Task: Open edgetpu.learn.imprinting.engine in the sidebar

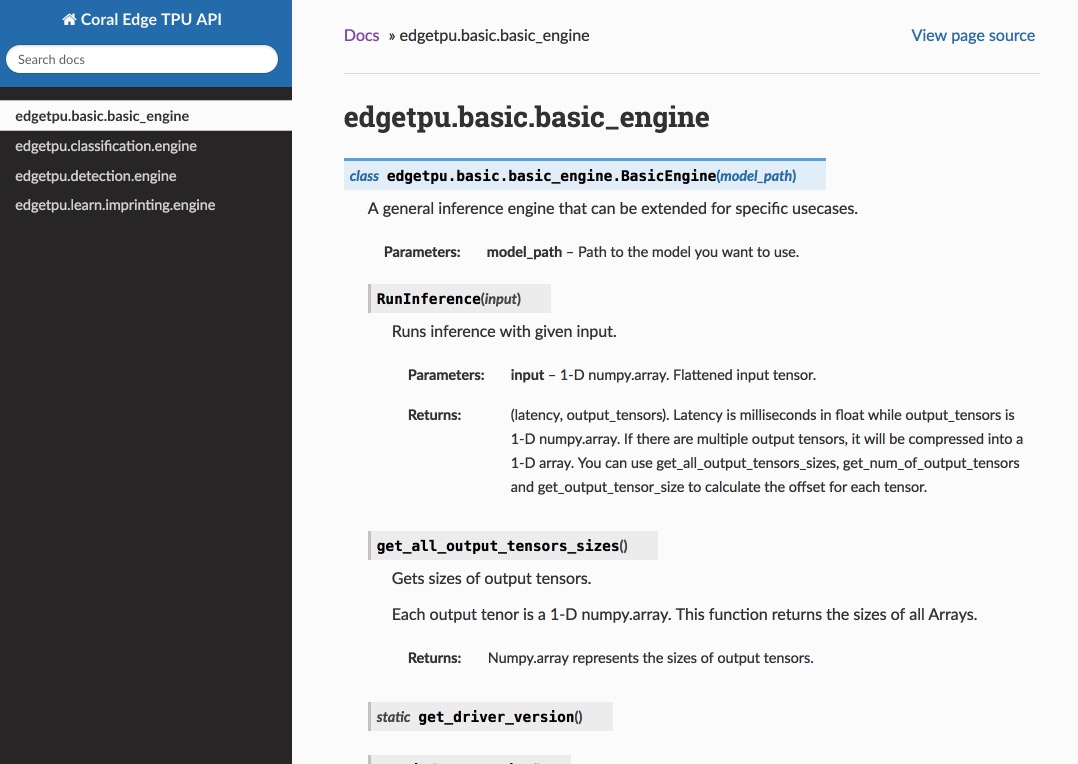Action: (146, 205)
